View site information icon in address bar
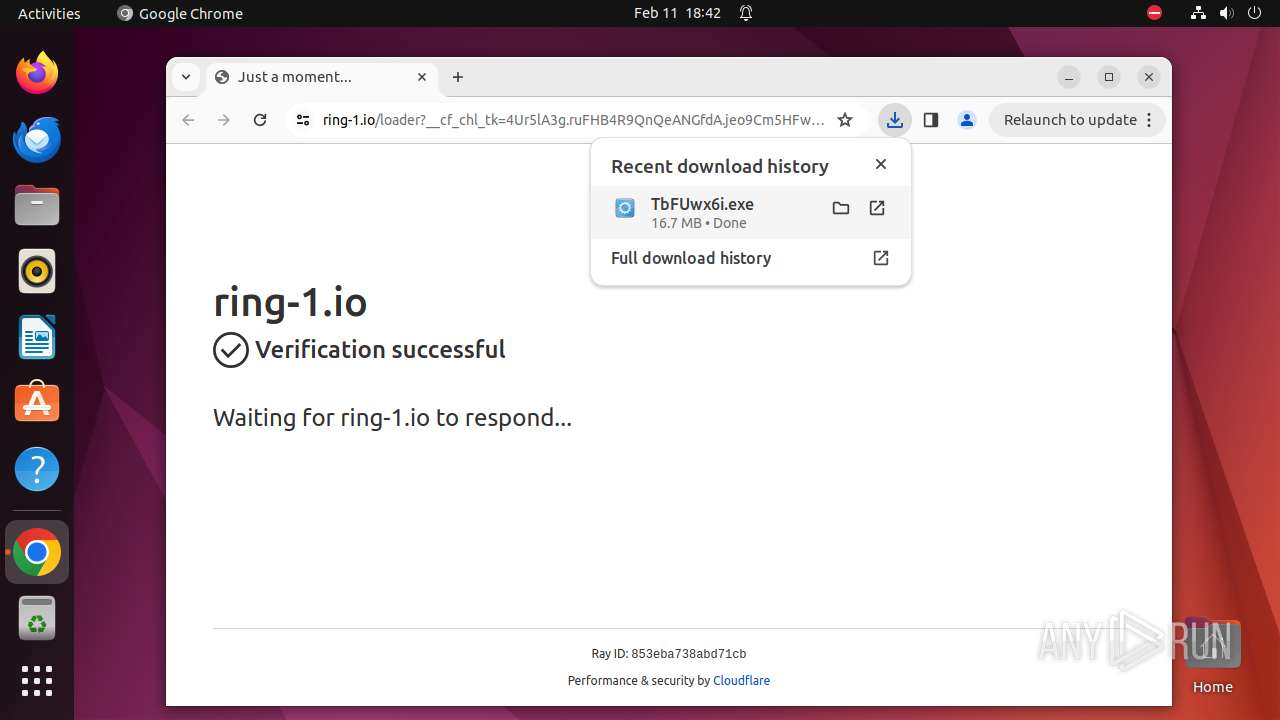The image size is (1280, 720). [x=303, y=120]
